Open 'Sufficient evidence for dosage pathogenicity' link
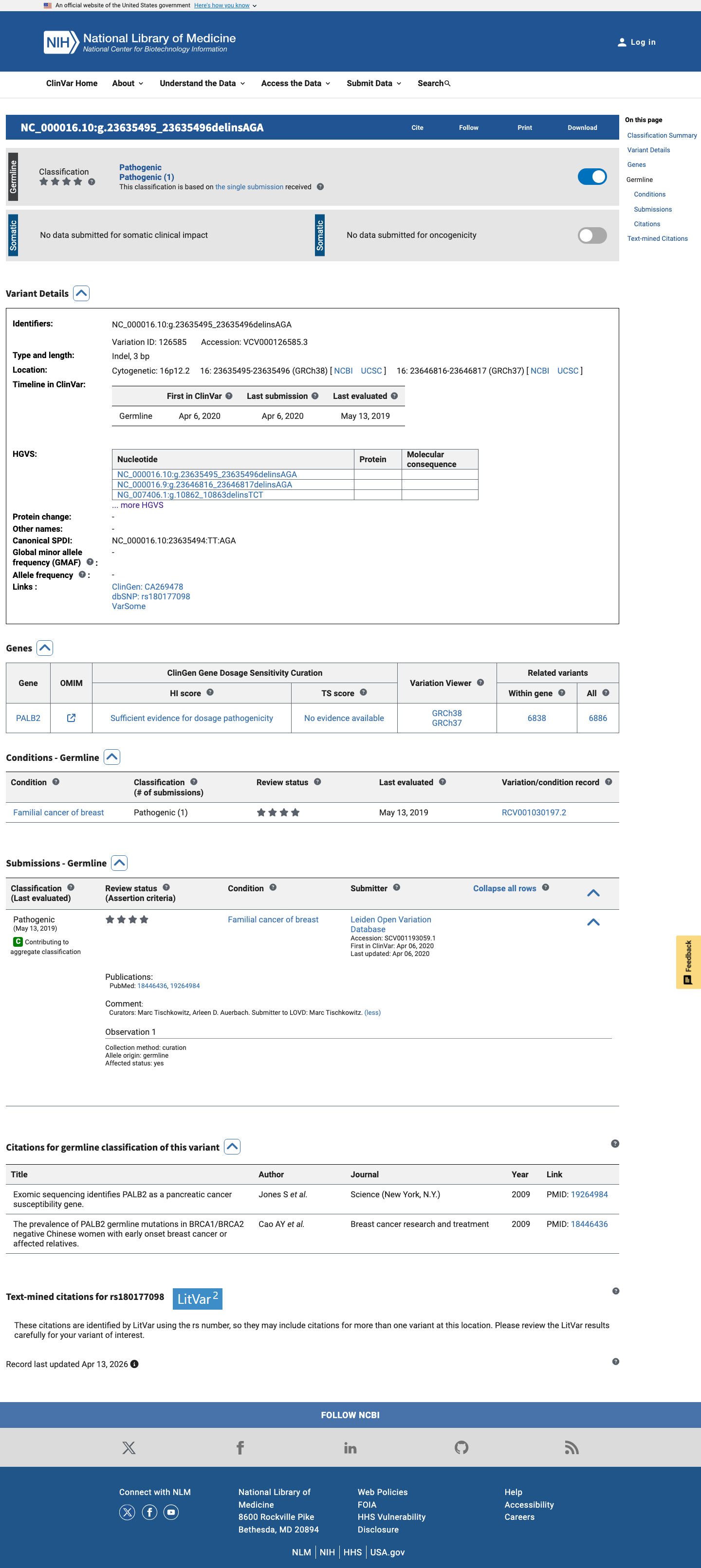Screen dimensions: 701x1568 [x=191, y=718]
